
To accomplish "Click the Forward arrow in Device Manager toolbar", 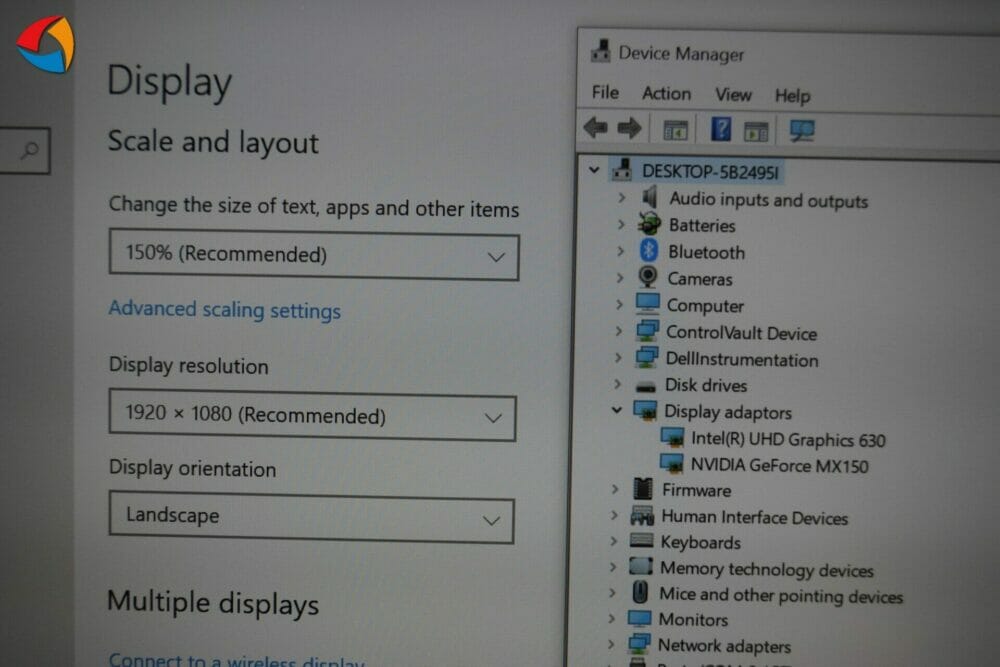I will coord(629,129).
